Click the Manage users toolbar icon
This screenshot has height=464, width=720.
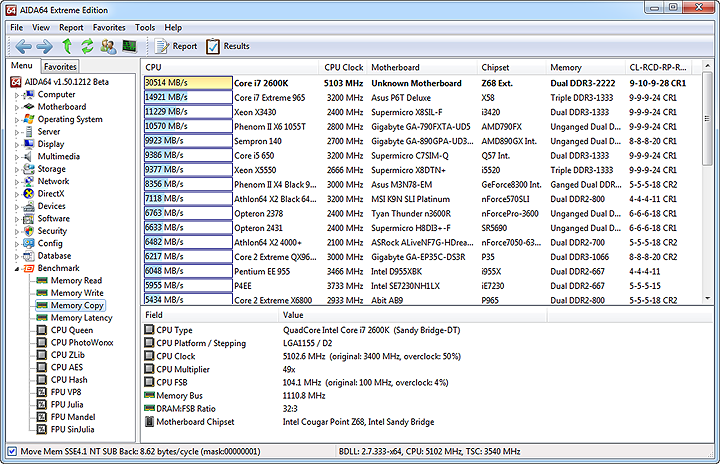[x=108, y=46]
